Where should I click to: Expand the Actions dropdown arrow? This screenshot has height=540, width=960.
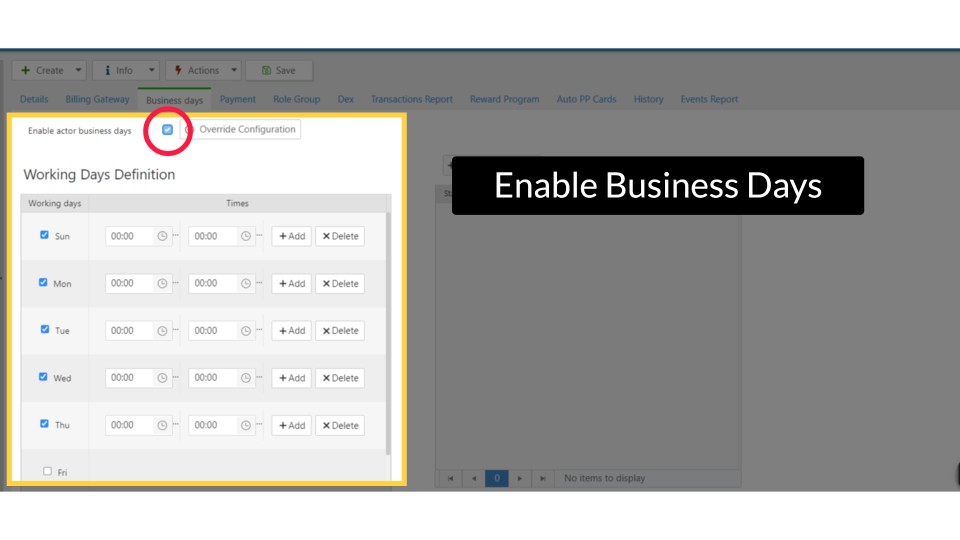pos(233,71)
